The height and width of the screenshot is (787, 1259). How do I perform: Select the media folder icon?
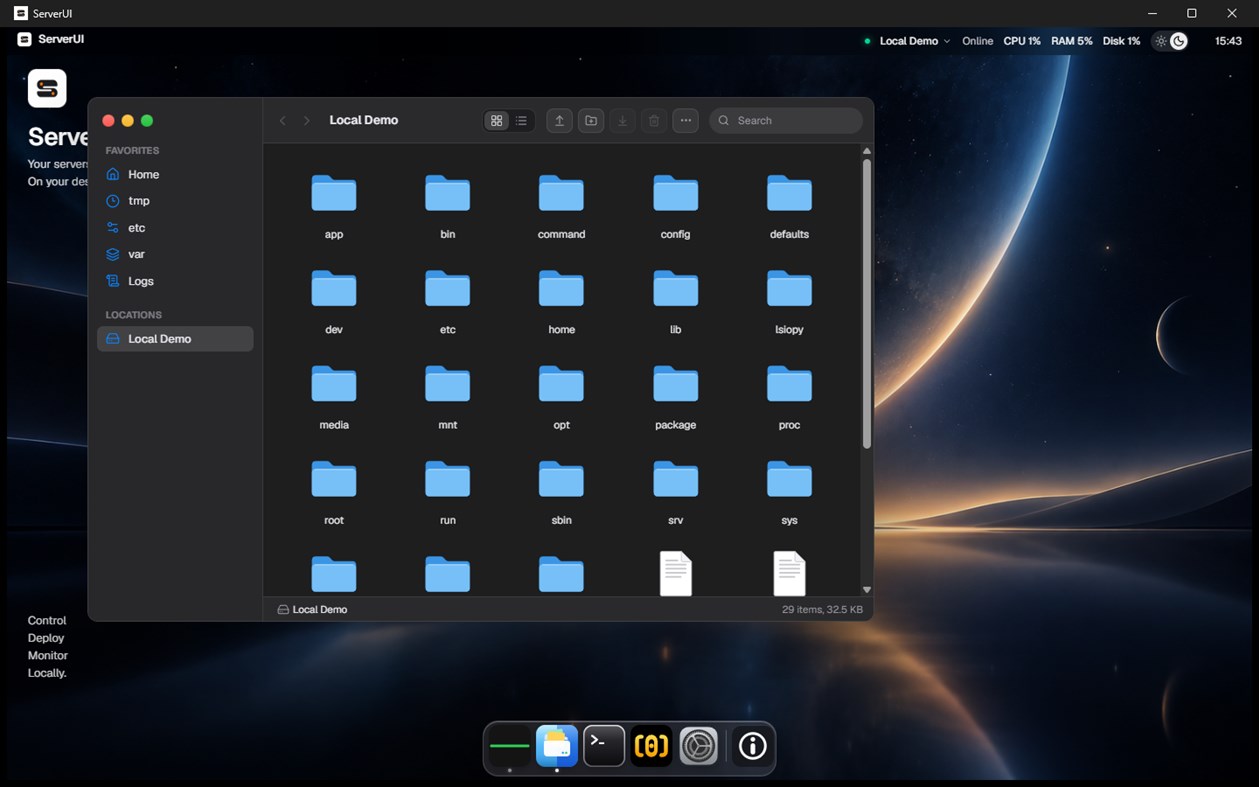pos(334,384)
